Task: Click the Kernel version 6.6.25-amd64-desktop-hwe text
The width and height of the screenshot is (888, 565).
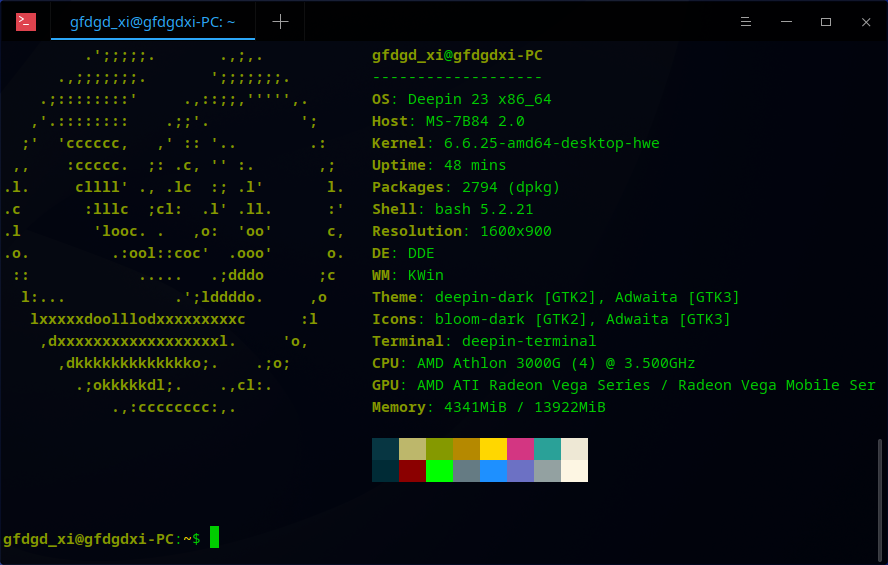Action: [552, 143]
